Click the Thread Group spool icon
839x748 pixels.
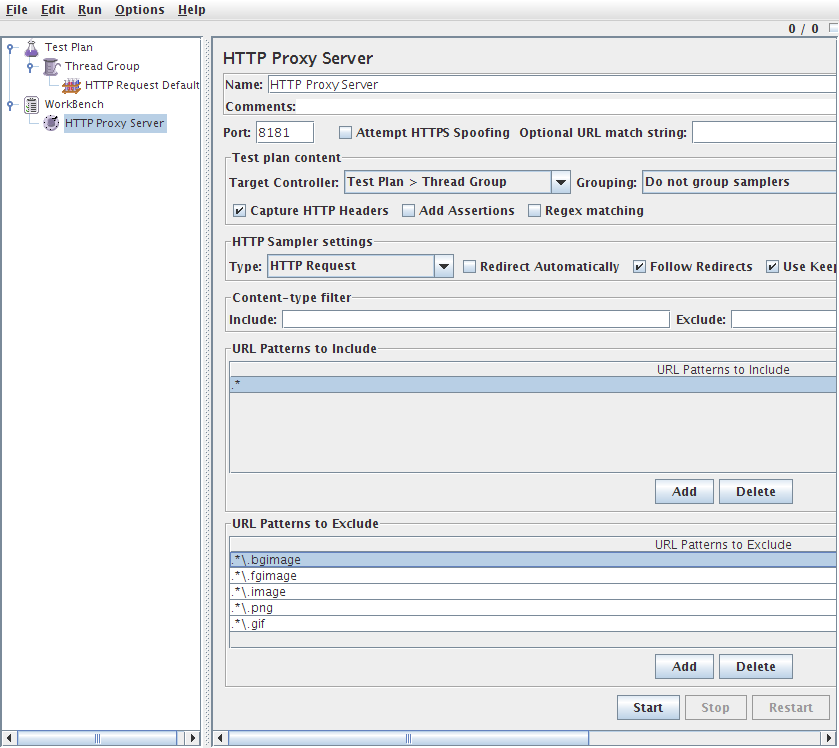(51, 67)
